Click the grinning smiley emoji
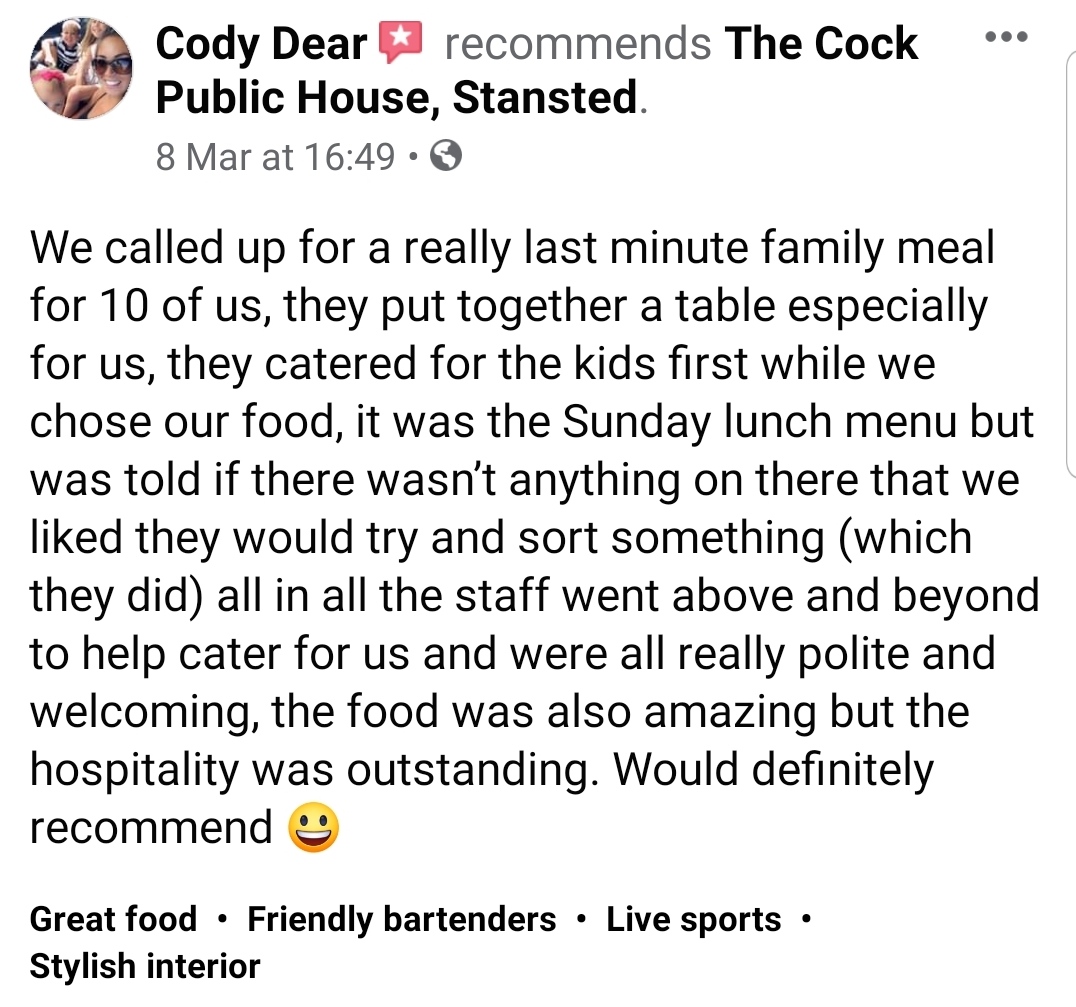The width and height of the screenshot is (1076, 1007). (x=314, y=827)
